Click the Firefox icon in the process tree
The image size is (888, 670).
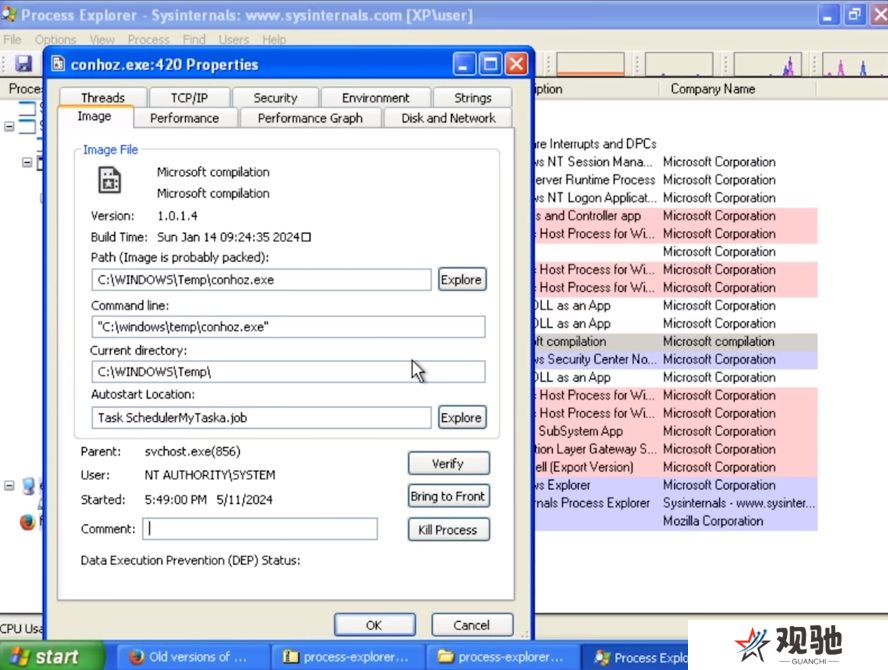27,521
